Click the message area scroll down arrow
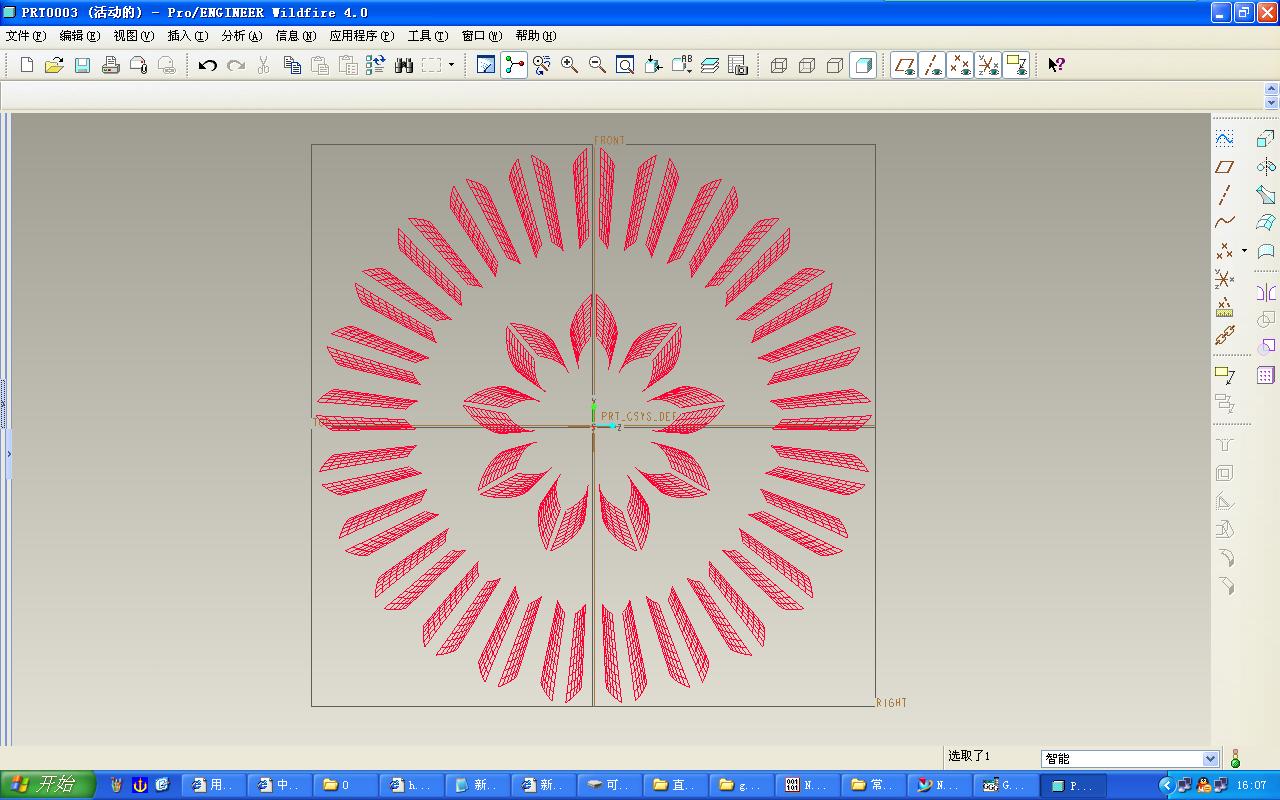The height and width of the screenshot is (800, 1280). [x=1272, y=102]
